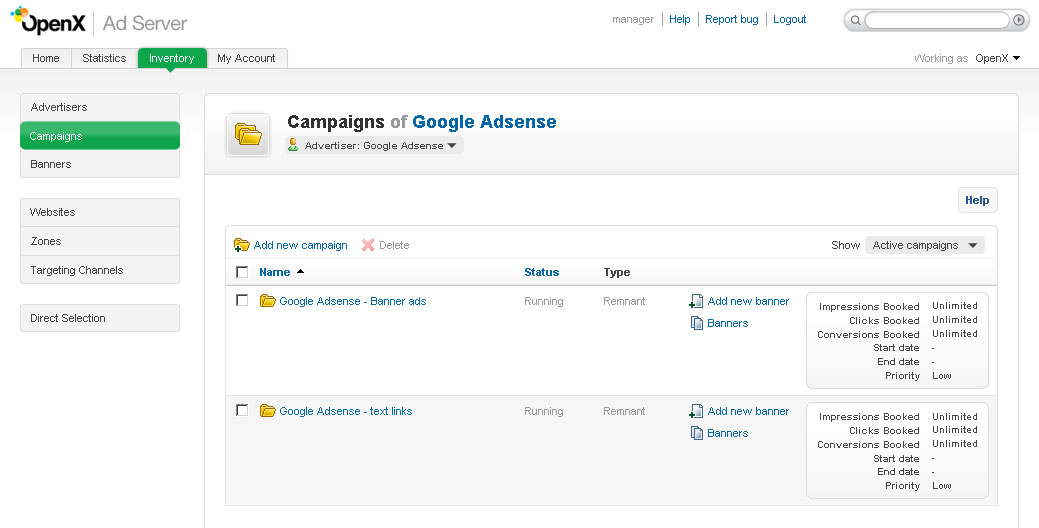The height and width of the screenshot is (528, 1039).
Task: Open the My Account tab
Action: 246,58
